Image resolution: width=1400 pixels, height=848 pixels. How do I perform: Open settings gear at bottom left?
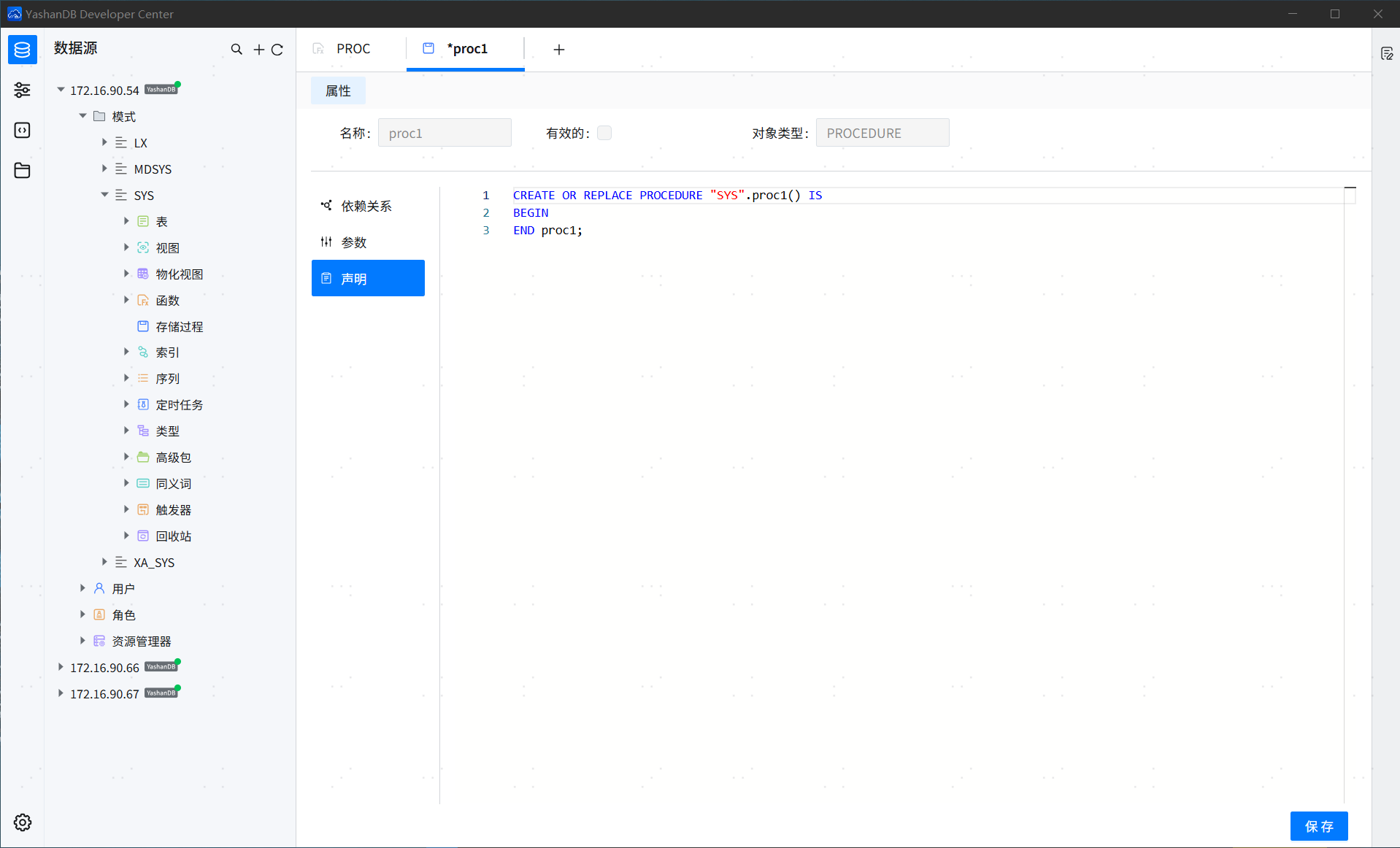(x=23, y=822)
